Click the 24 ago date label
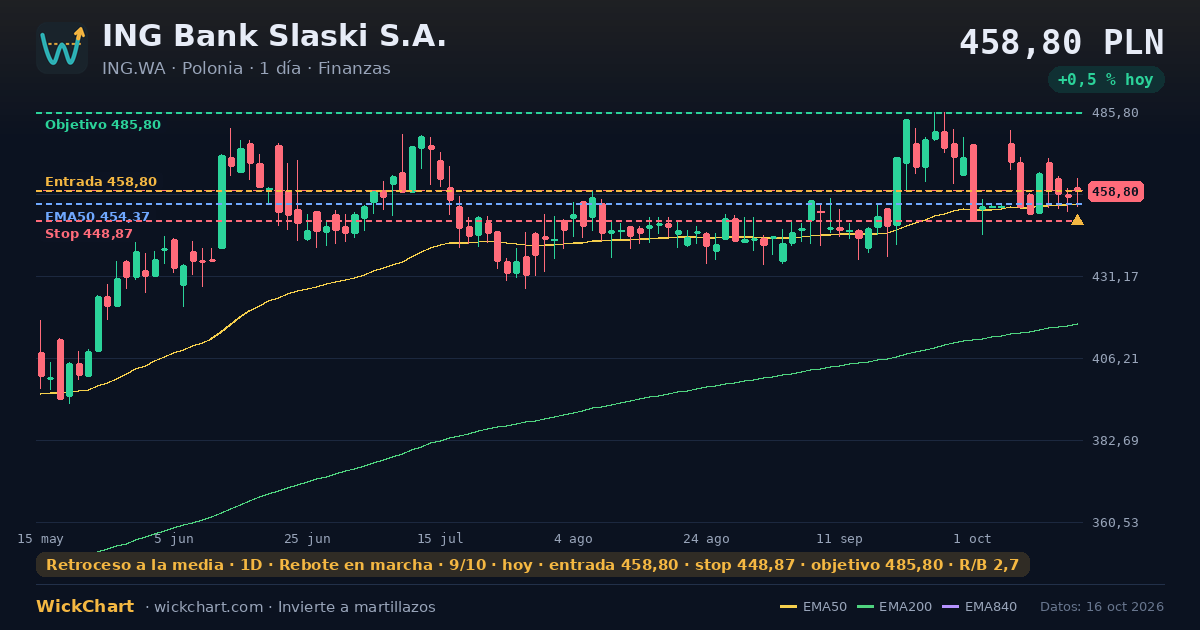The height and width of the screenshot is (630, 1200). (x=706, y=538)
